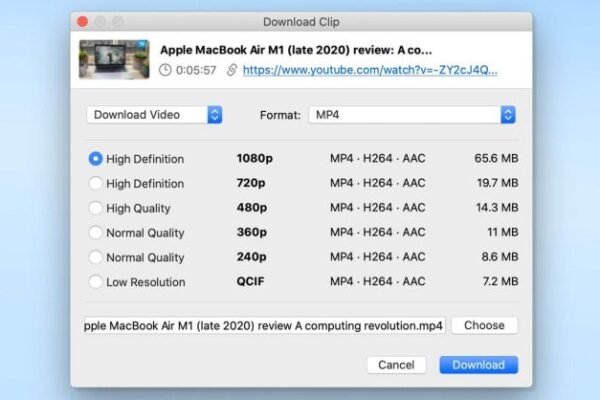The image size is (600, 400).
Task: Click the 19.7 MB file size
Action: [497, 183]
